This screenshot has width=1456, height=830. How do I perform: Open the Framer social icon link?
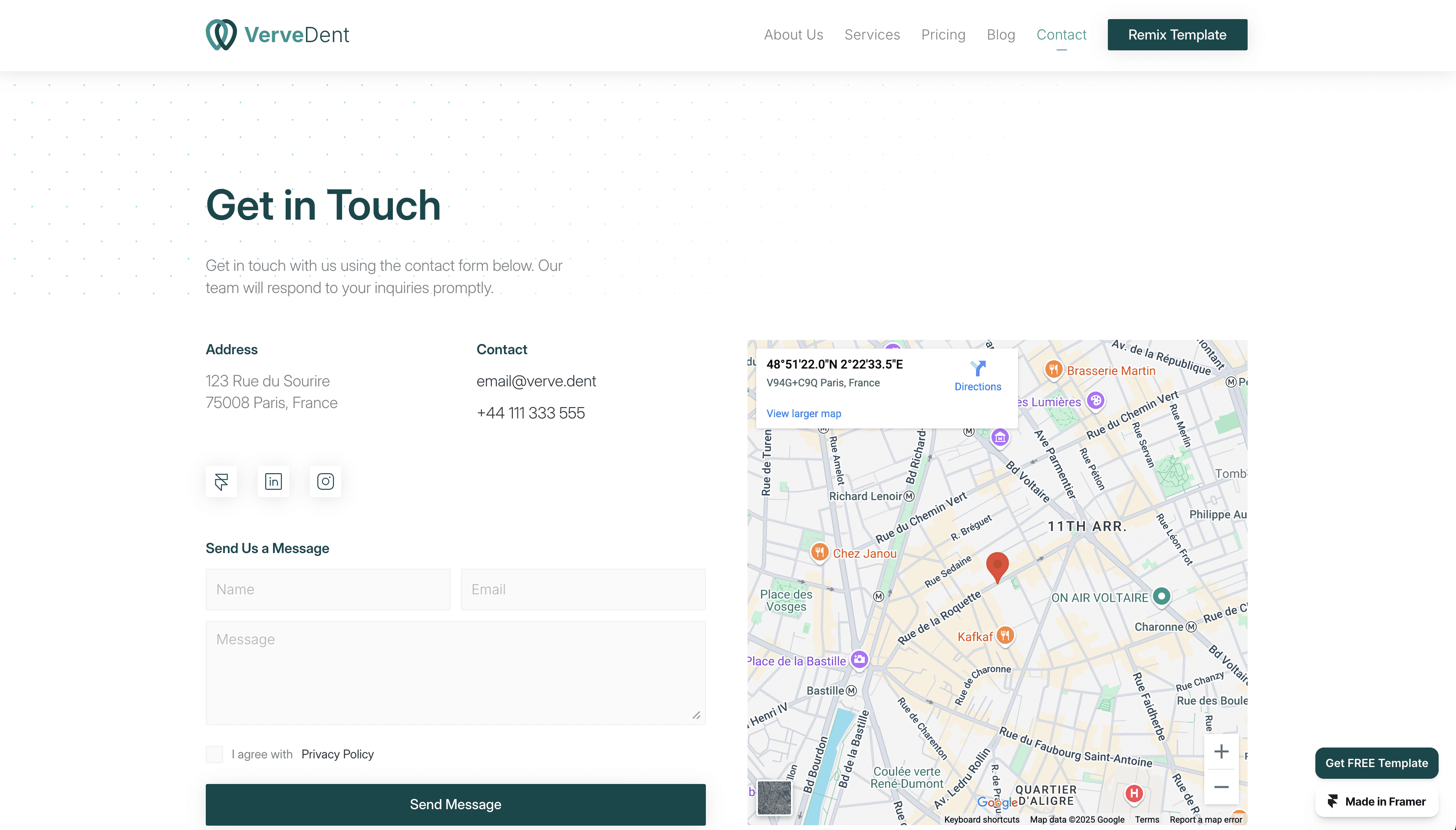click(221, 482)
